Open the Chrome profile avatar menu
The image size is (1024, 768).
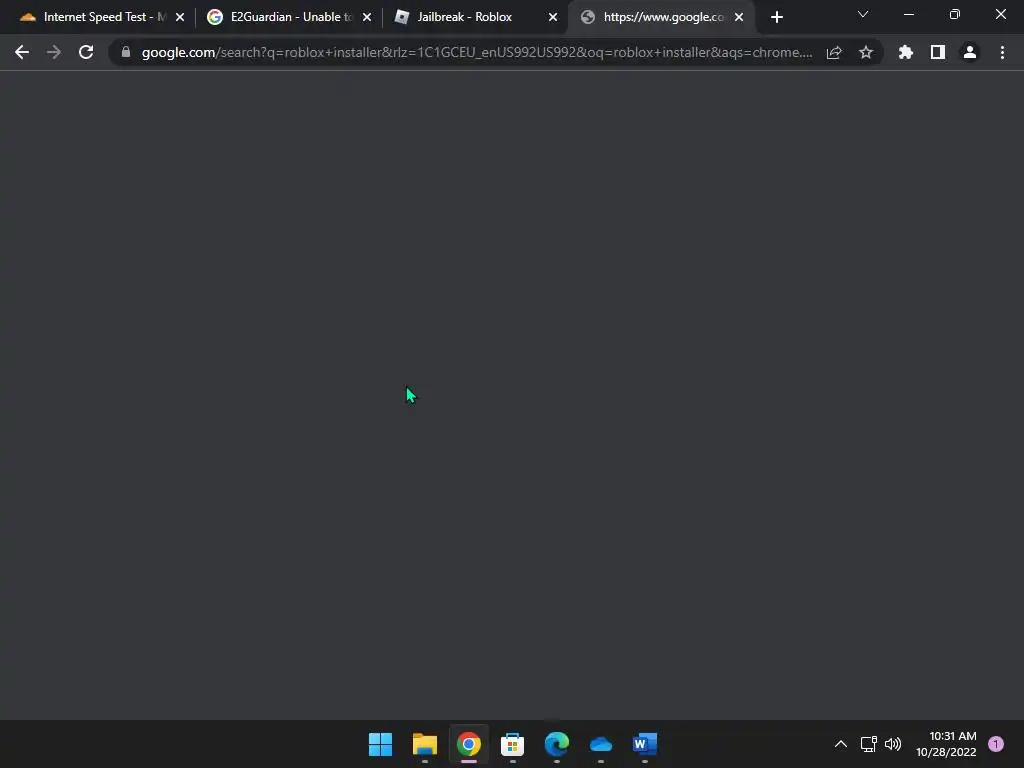[970, 52]
